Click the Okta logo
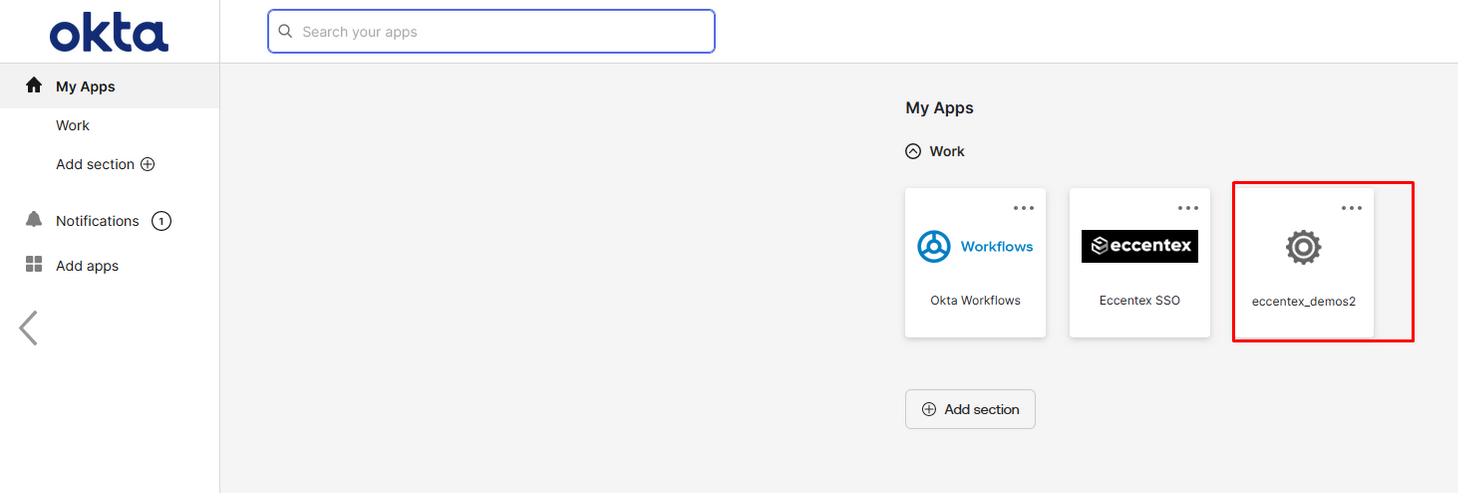The height and width of the screenshot is (493, 1458). [x=109, y=33]
